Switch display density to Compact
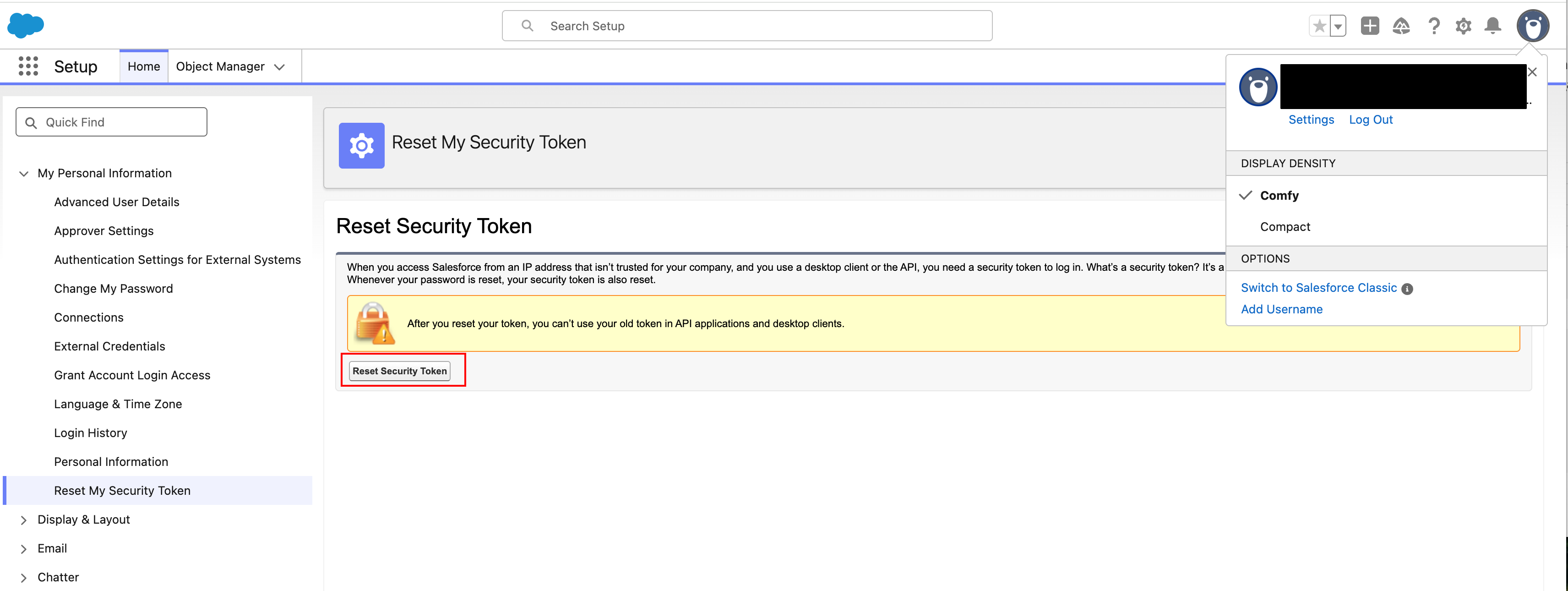 1285,226
